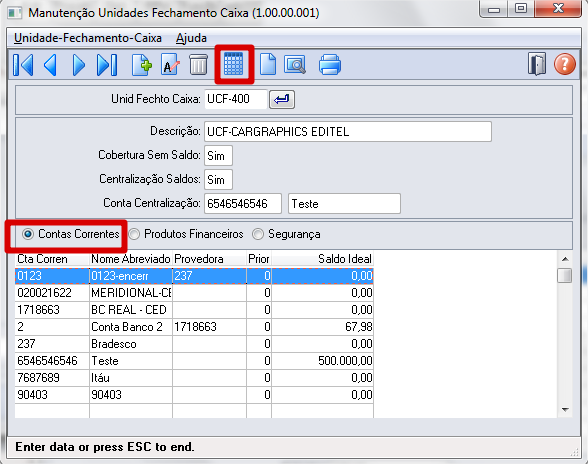Click the Provedora value 237 in the first row
Viewport: 588px width, 464px height.
tap(209, 276)
